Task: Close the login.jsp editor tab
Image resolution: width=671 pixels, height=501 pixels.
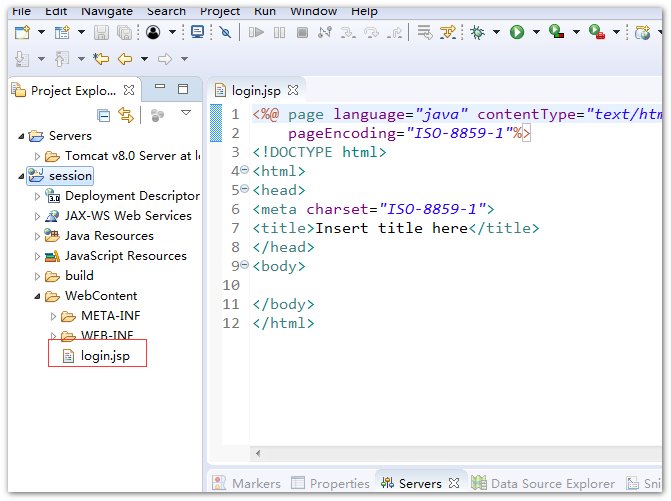Action: (293, 90)
